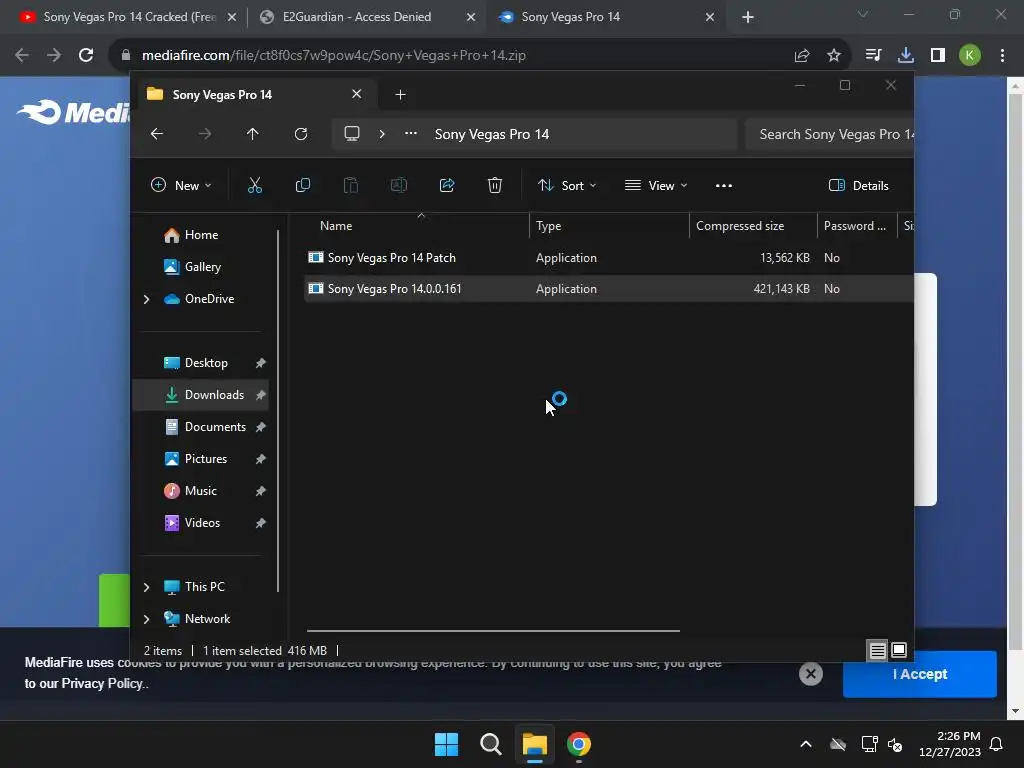This screenshot has width=1024, height=768.
Task: Click the Search Sony Vegas Pro 14 box
Action: pos(829,135)
